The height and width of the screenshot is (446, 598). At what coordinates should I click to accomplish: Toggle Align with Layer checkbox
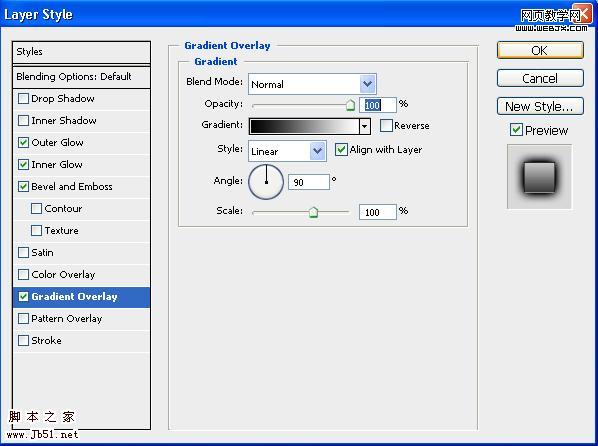click(x=341, y=149)
